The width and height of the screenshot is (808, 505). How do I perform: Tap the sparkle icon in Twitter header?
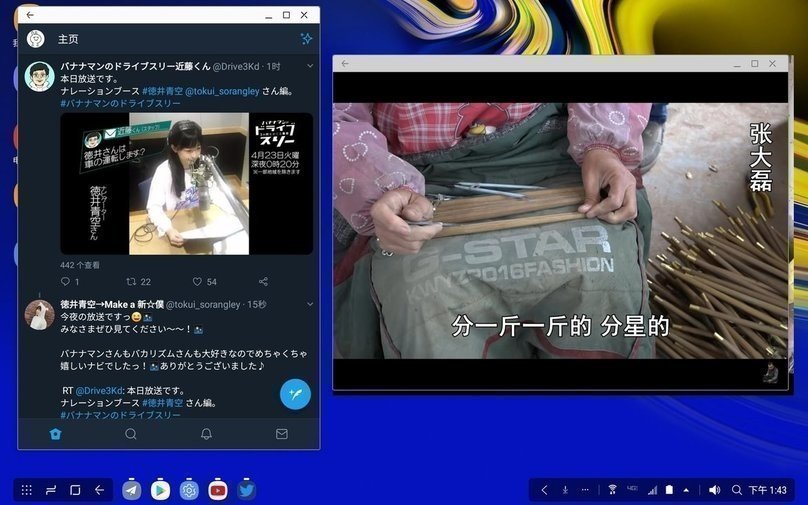click(306, 39)
